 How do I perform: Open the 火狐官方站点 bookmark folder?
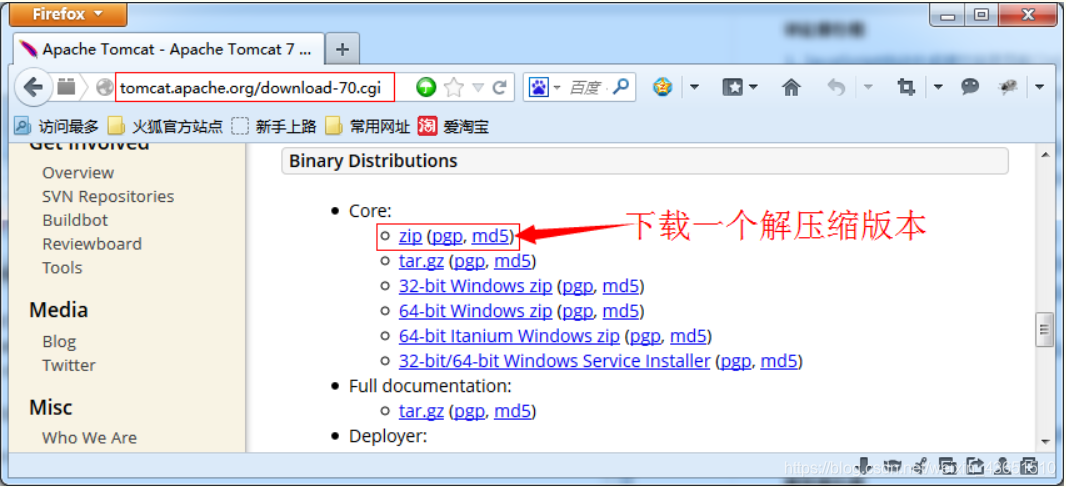pyautogui.click(x=167, y=126)
